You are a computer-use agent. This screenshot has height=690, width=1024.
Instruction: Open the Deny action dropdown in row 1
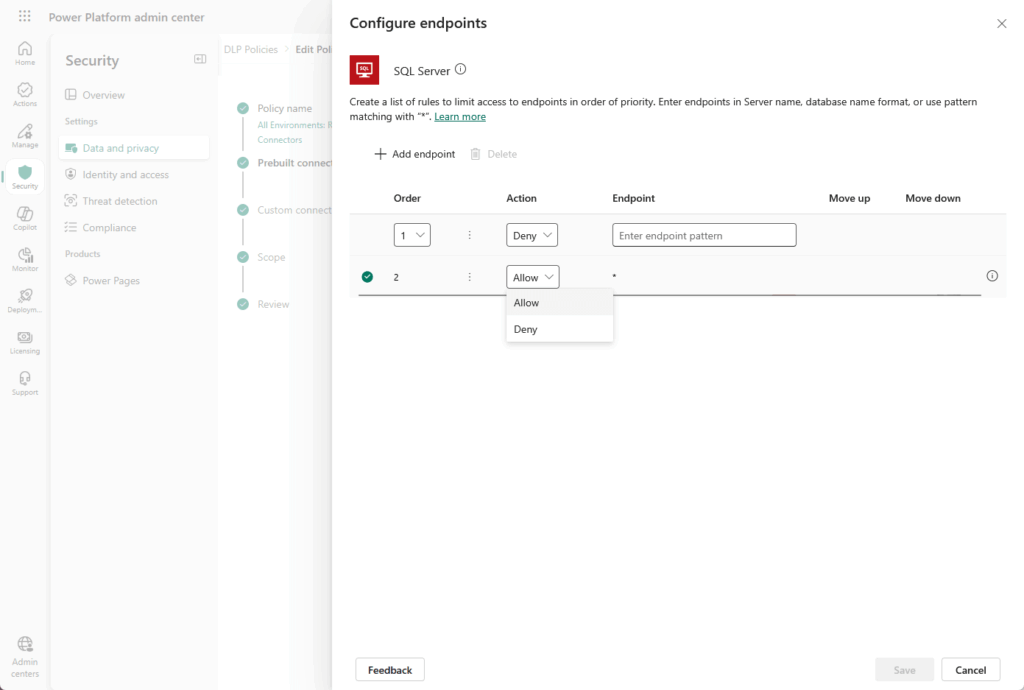532,235
